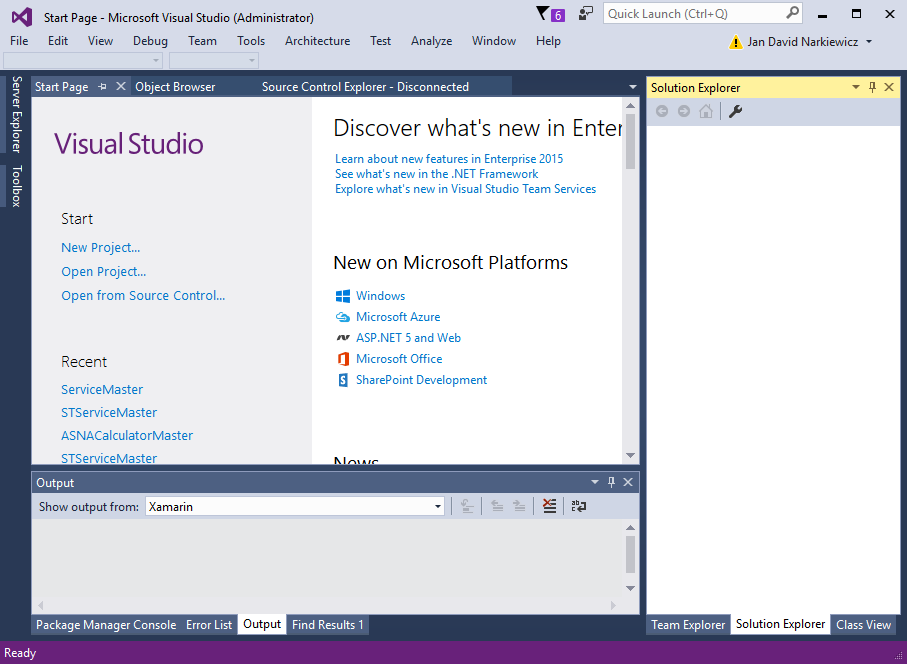Click the Visual Studio logo icon in the title bar

pos(13,15)
